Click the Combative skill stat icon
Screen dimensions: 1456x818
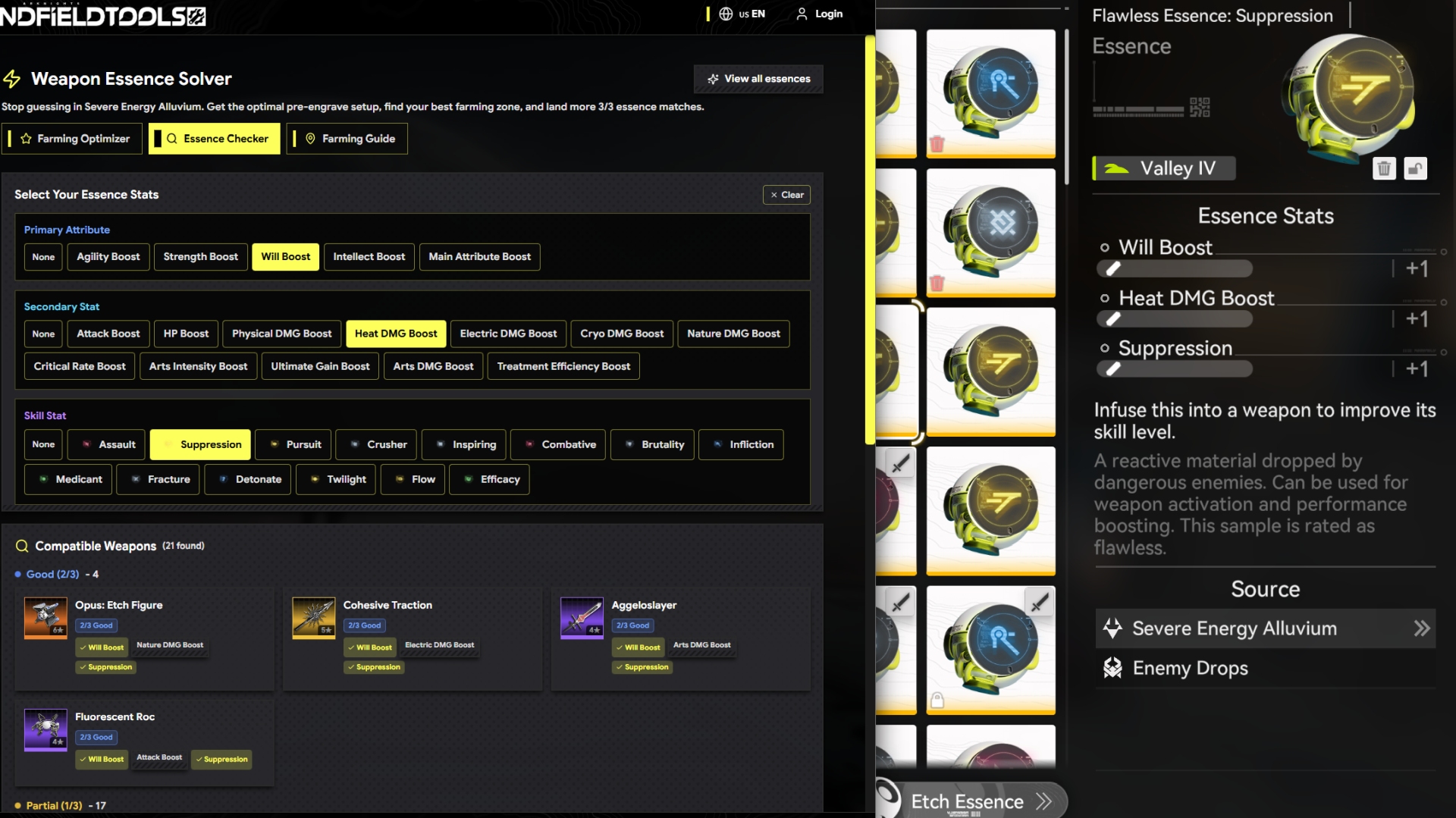click(x=529, y=444)
